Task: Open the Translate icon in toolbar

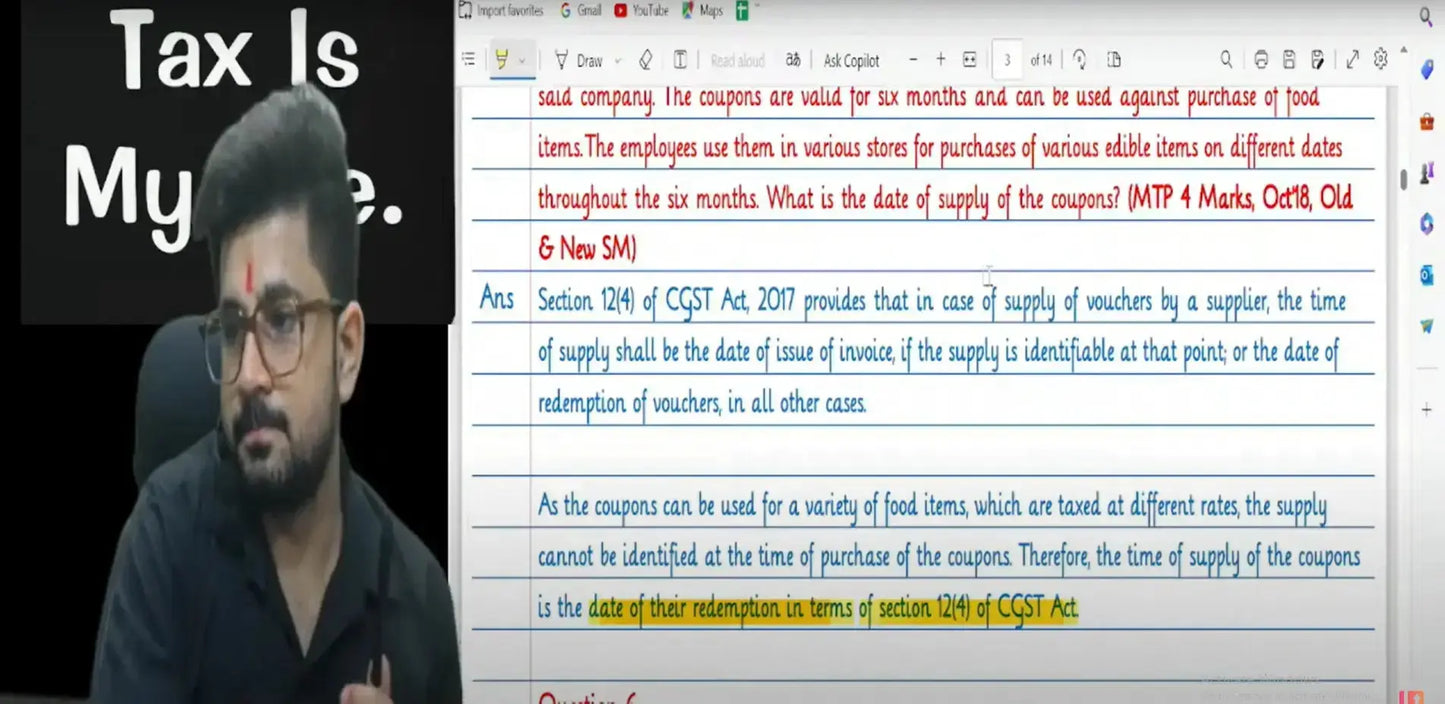Action: click(793, 60)
